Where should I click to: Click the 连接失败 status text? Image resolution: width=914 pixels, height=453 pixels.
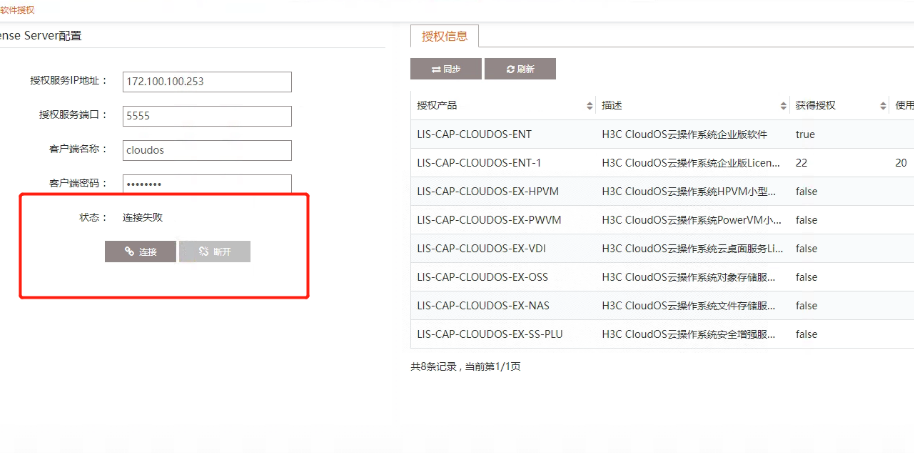[x=143, y=218]
